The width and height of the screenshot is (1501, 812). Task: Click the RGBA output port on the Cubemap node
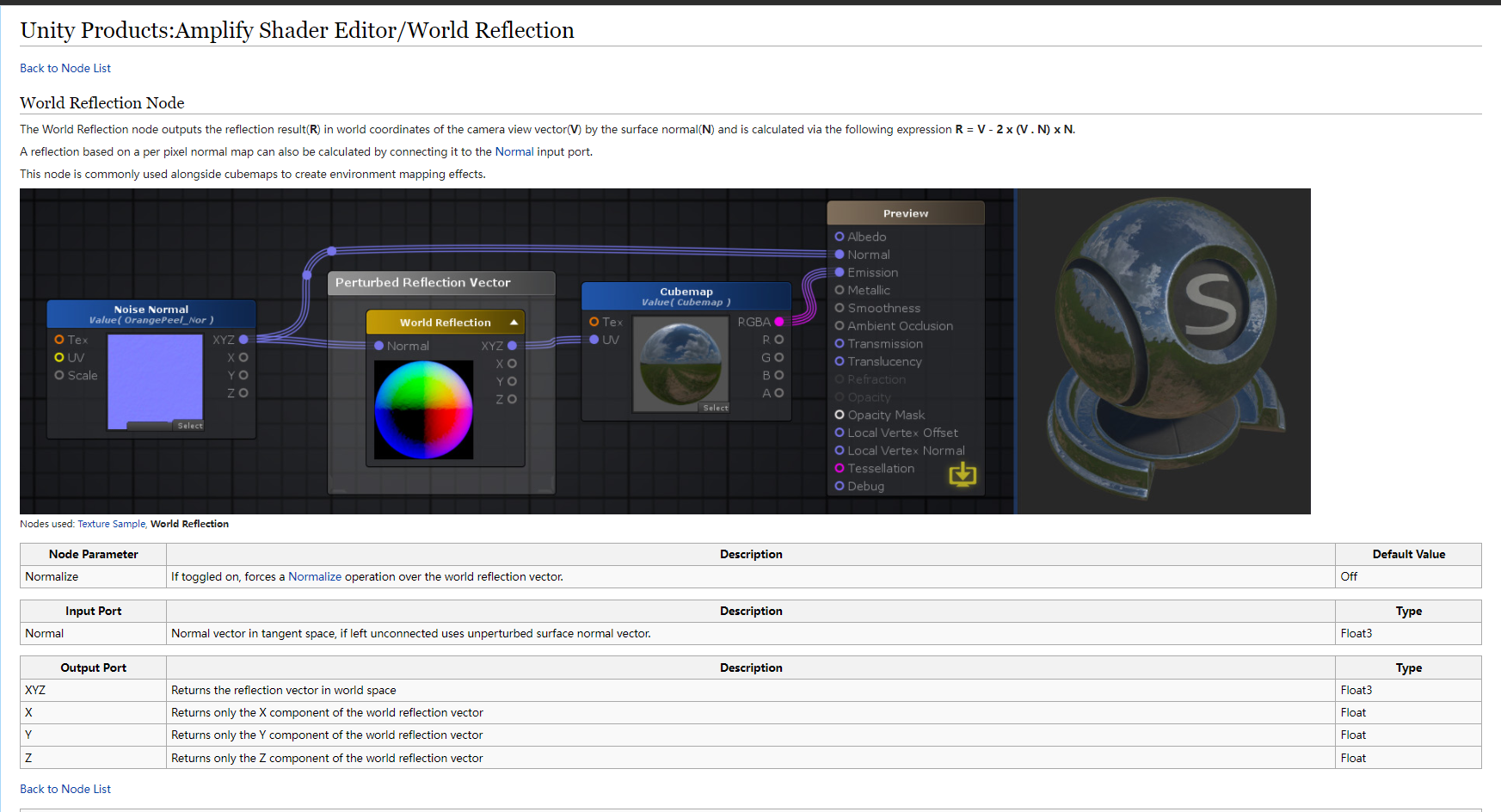pyautogui.click(x=779, y=322)
